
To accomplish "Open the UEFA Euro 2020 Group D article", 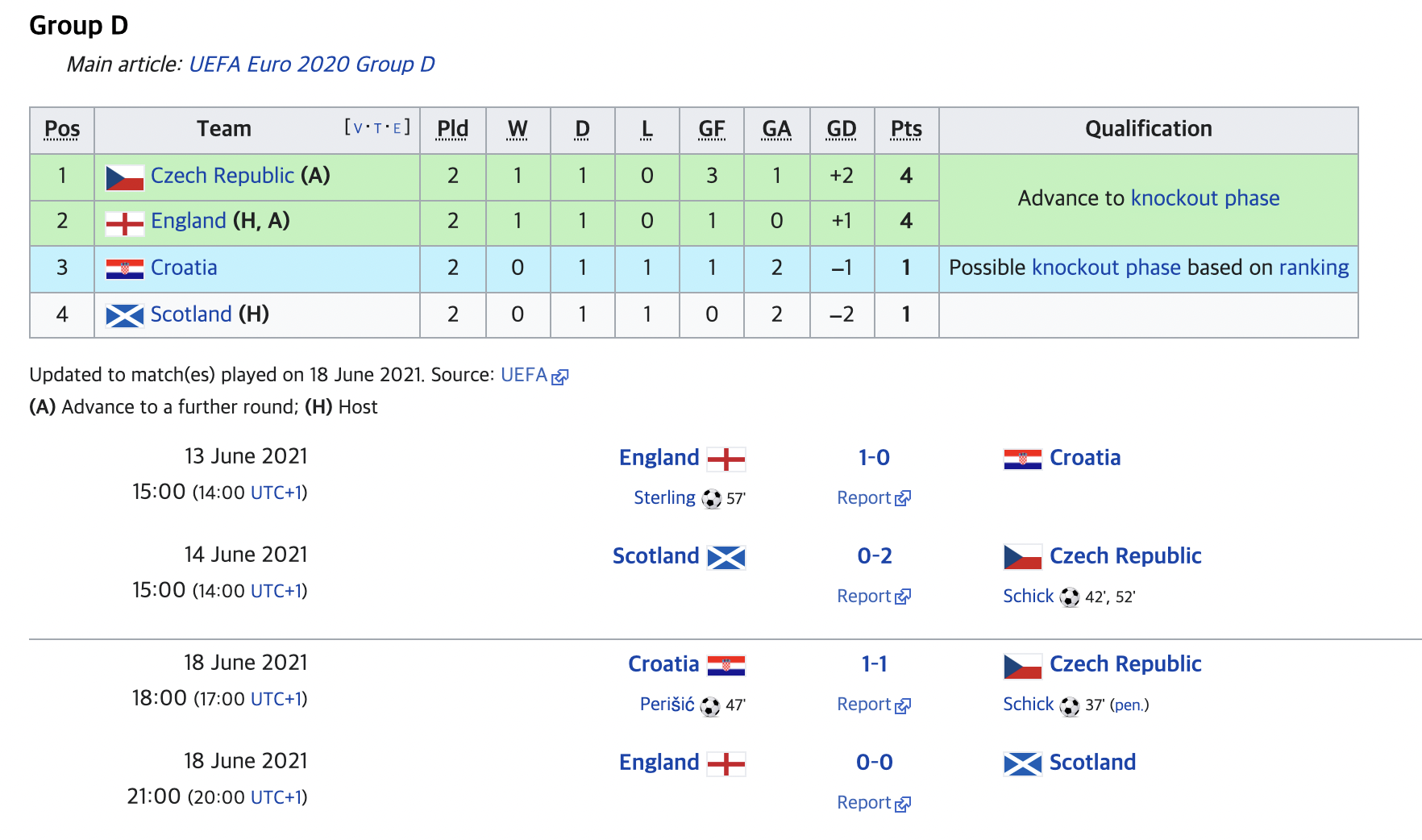I will click(312, 64).
